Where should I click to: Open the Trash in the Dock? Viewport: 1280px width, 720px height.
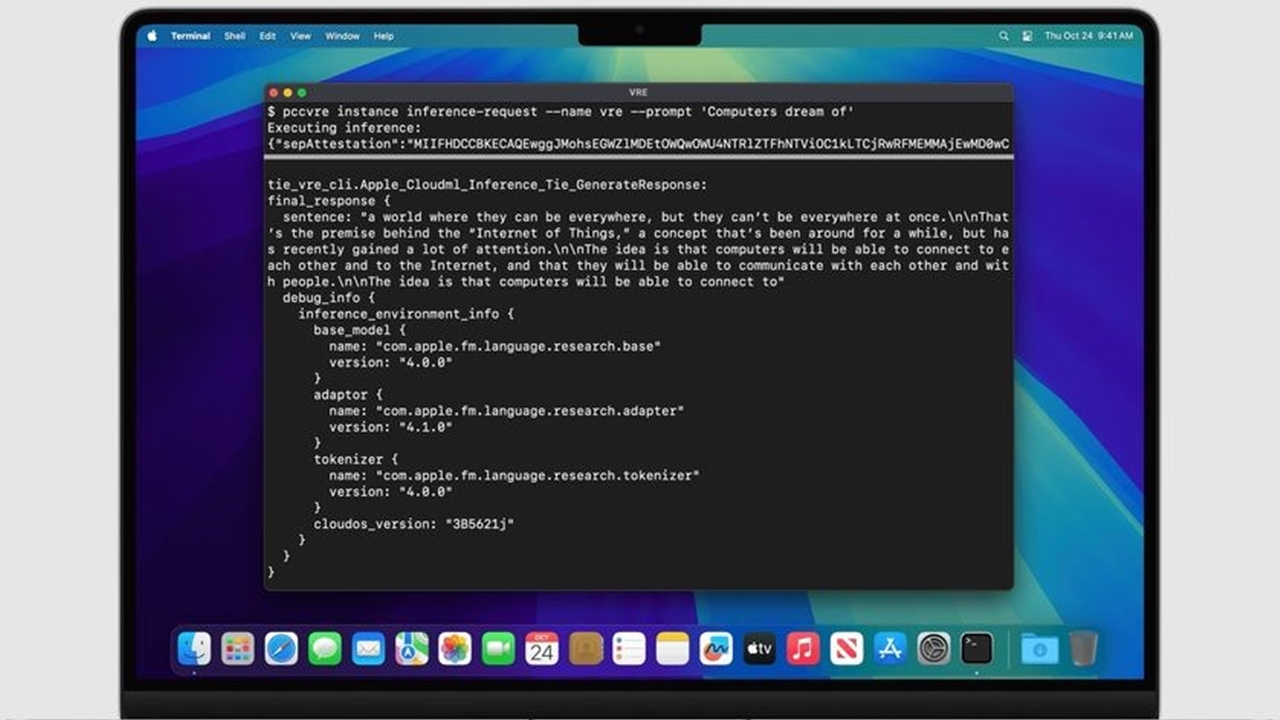(1082, 649)
